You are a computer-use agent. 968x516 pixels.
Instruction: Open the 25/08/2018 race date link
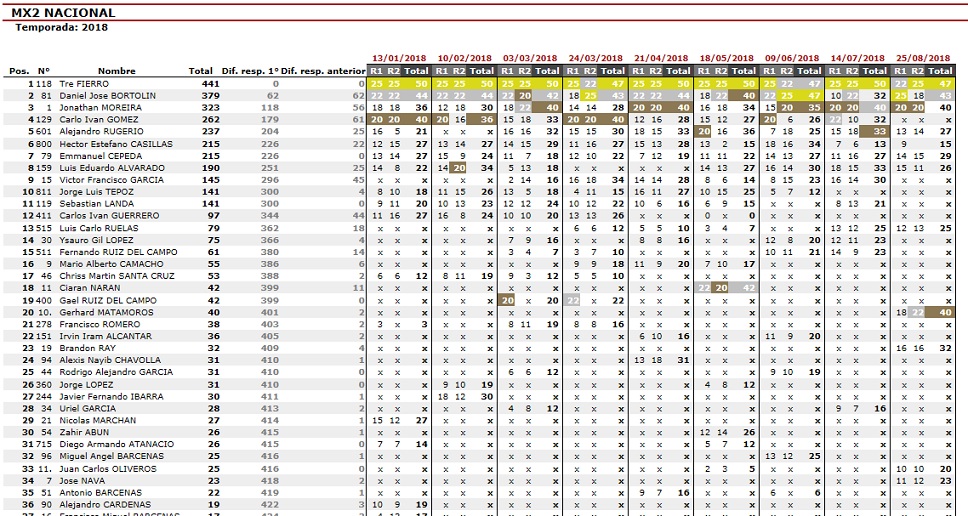(924, 59)
